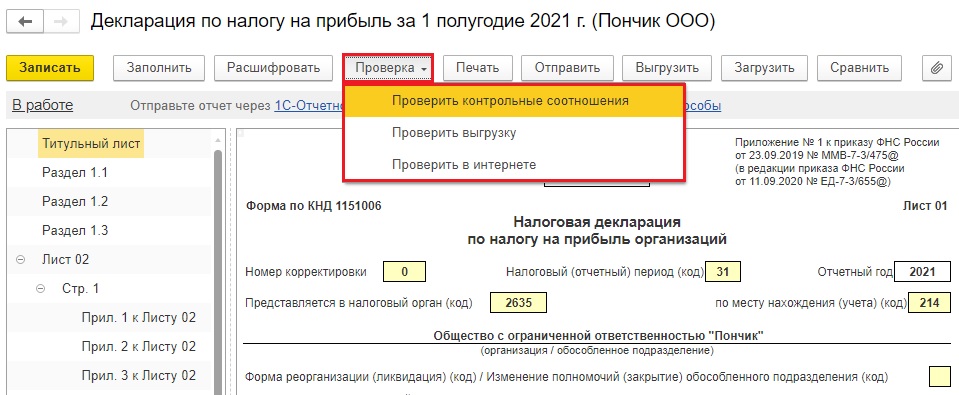Click the Заполнить button
The image size is (959, 395).
tap(159, 68)
